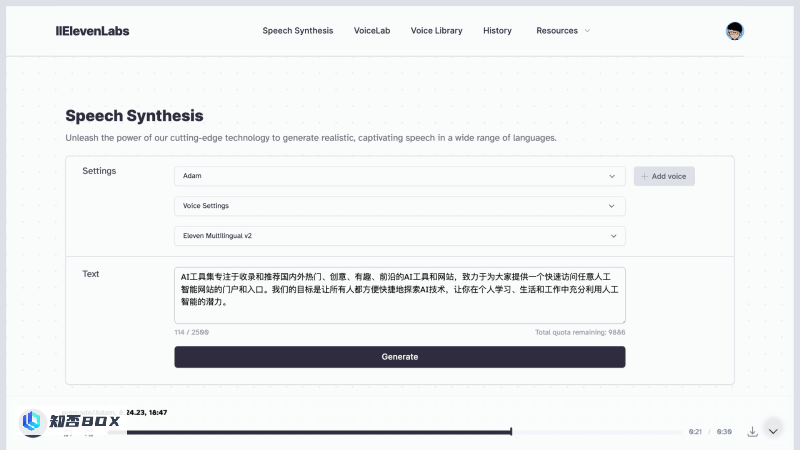Collapse the audio player with chevron
This screenshot has height=450, width=800.
coord(773,432)
